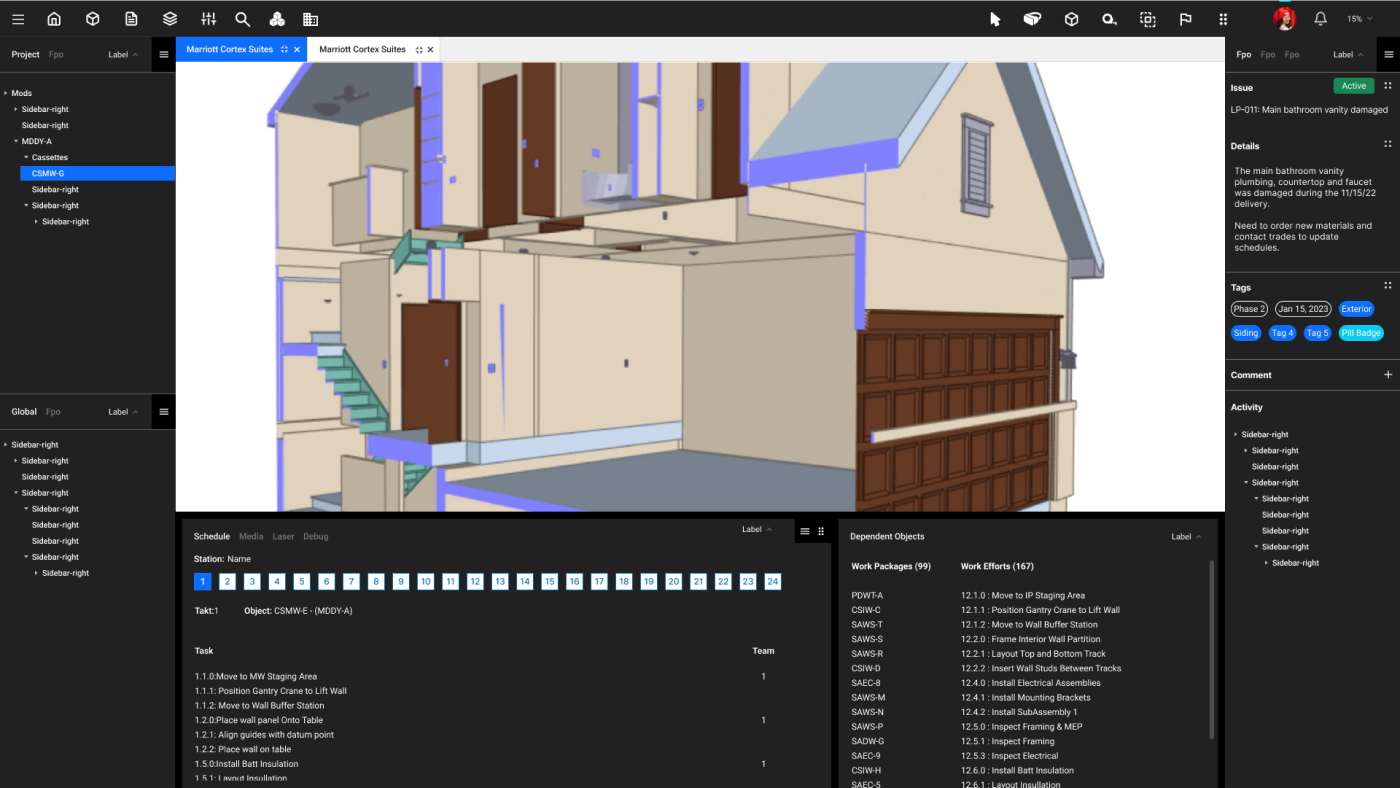1400x788 pixels.
Task: Open the sliders settings icon
Action: coord(208,19)
